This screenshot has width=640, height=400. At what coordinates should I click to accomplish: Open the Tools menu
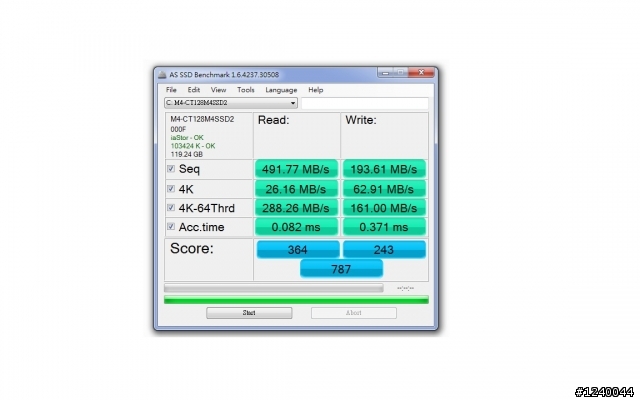[x=245, y=90]
